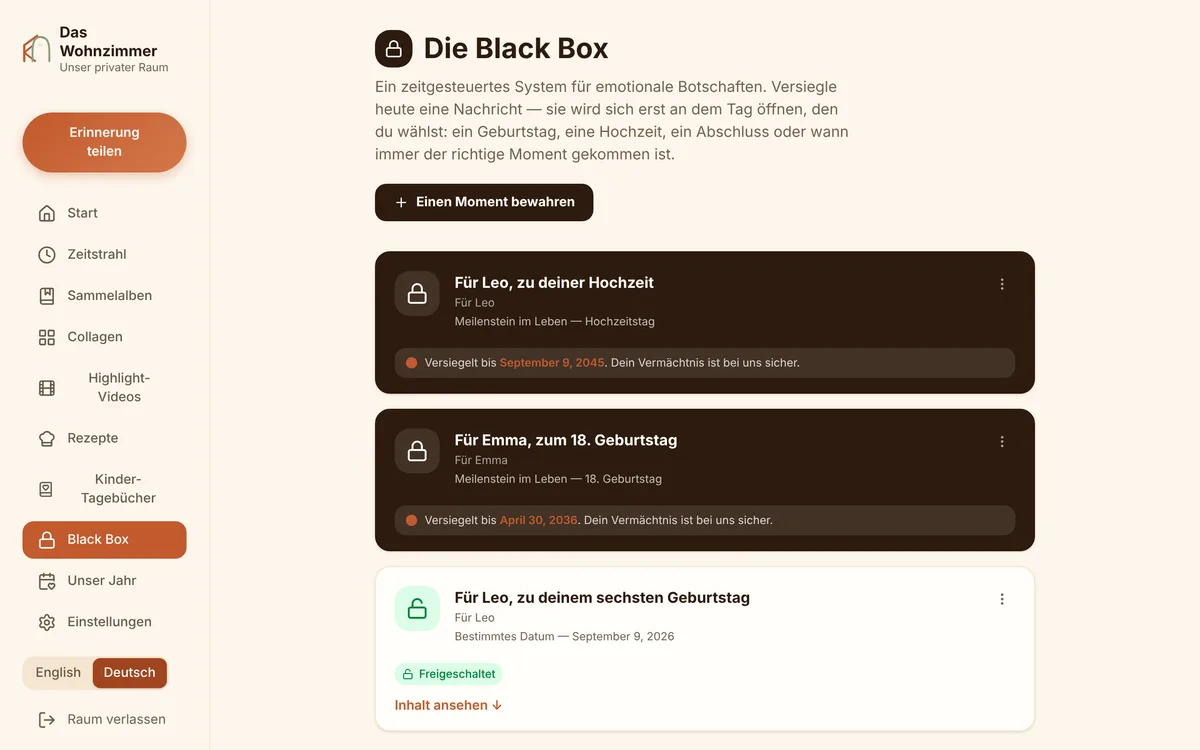Click Einen Moment bewahren button

pos(484,202)
